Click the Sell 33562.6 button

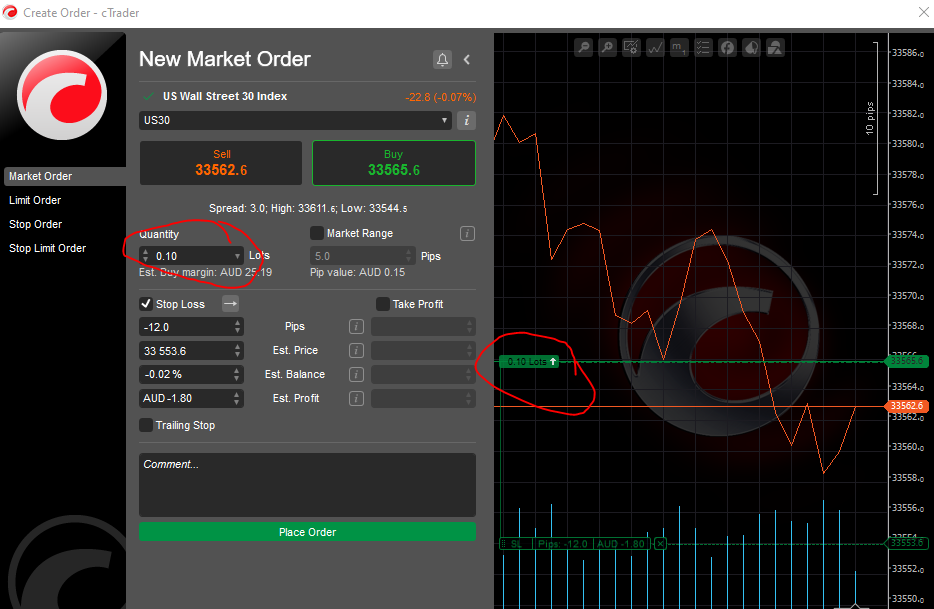pyautogui.click(x=221, y=163)
